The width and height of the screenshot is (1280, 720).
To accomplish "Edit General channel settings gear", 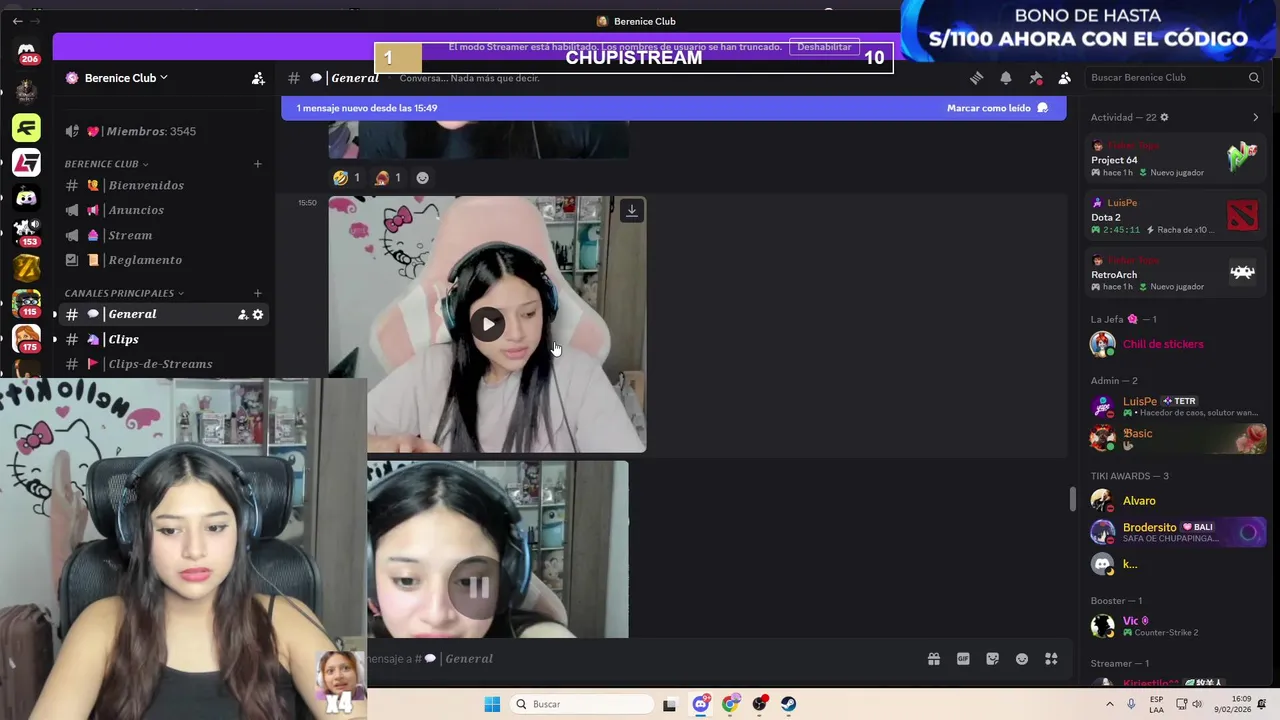I will pyautogui.click(x=258, y=314).
